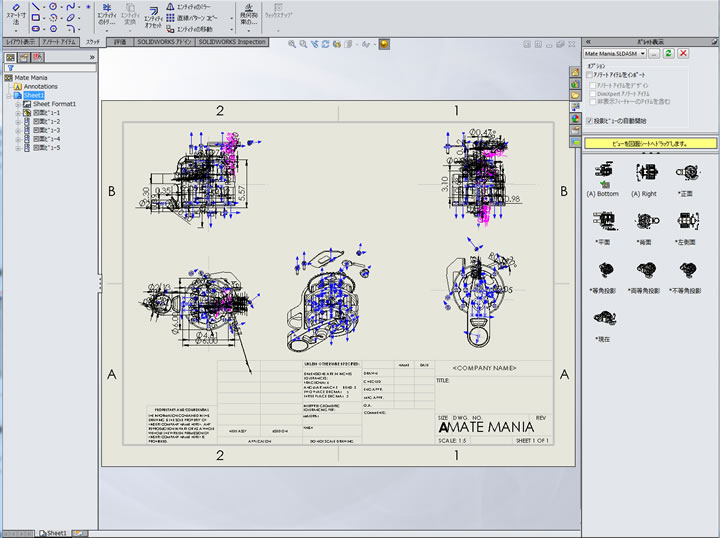Select the Sketch Fillet tool

70,29
